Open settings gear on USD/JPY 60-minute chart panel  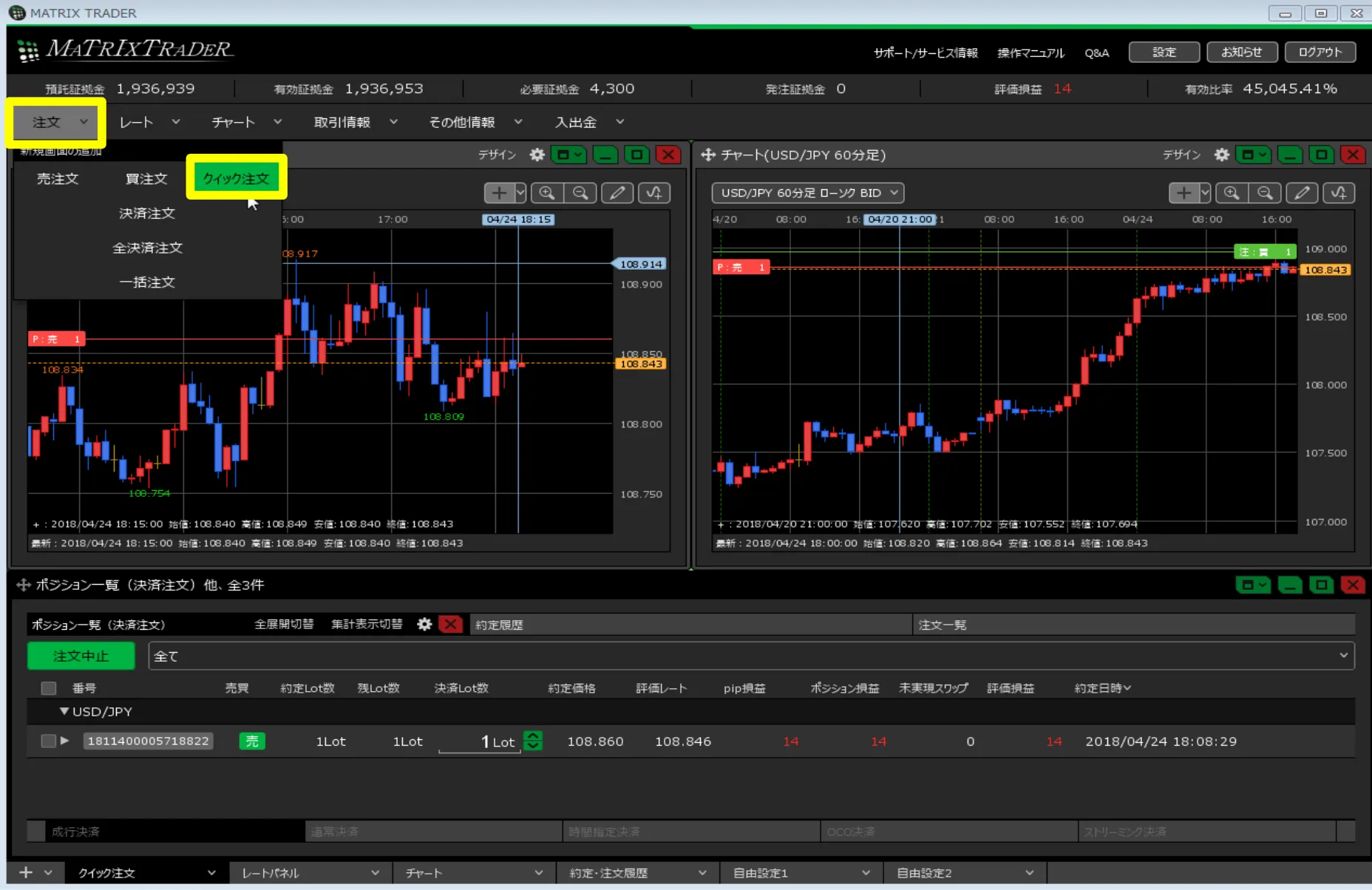1222,154
